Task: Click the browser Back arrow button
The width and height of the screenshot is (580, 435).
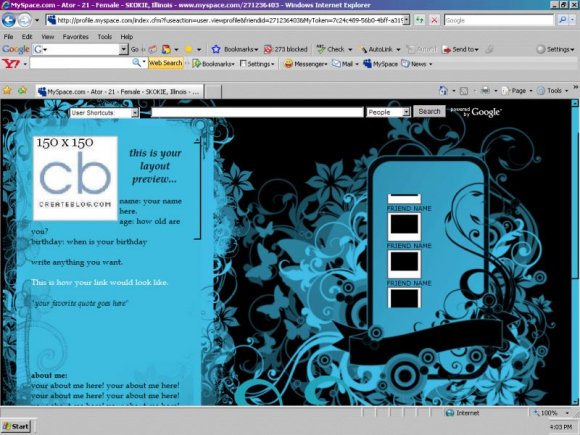Action: coord(9,20)
